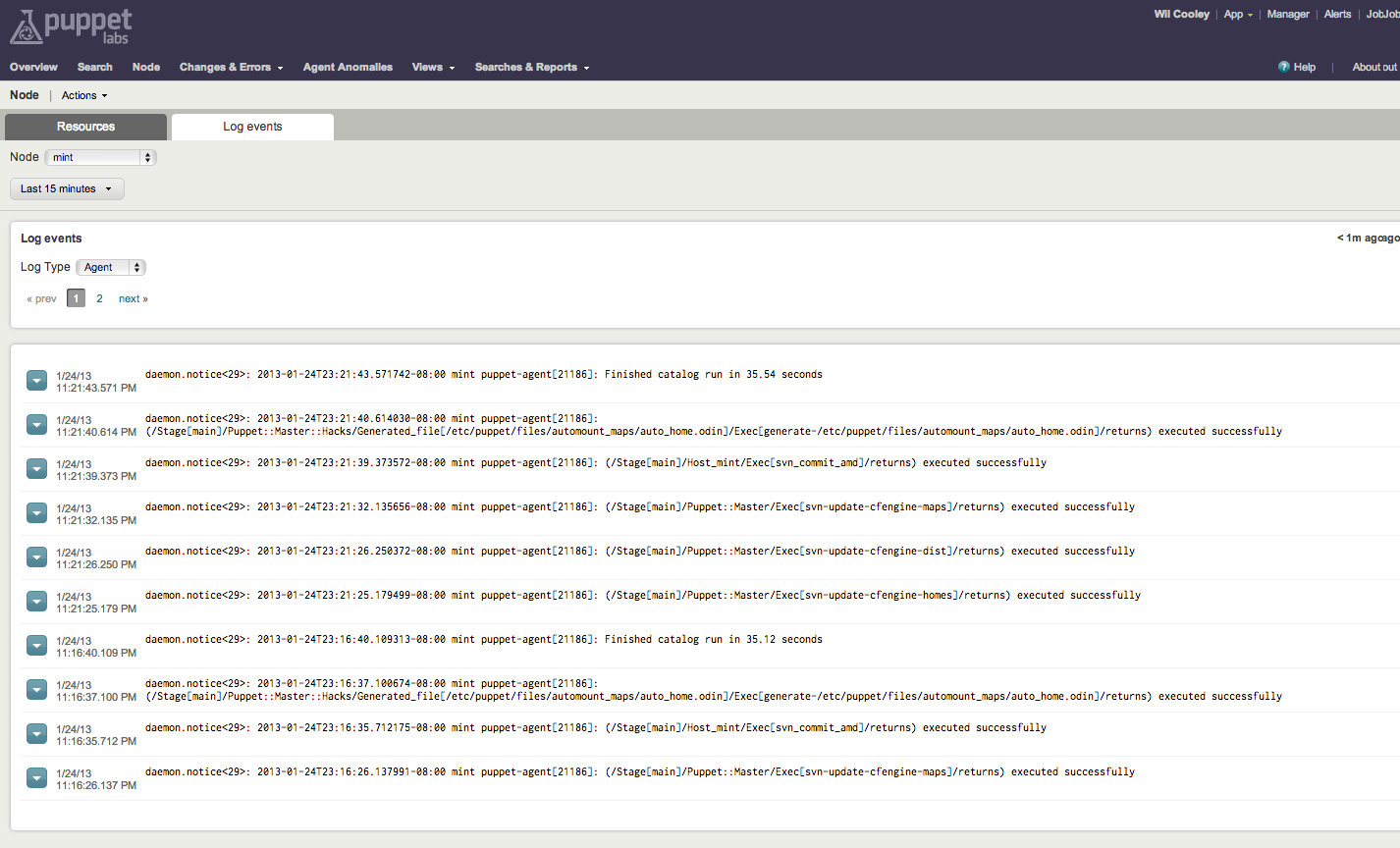
Task: Expand log entry at 11:16:26.137 PM
Action: 36,778
